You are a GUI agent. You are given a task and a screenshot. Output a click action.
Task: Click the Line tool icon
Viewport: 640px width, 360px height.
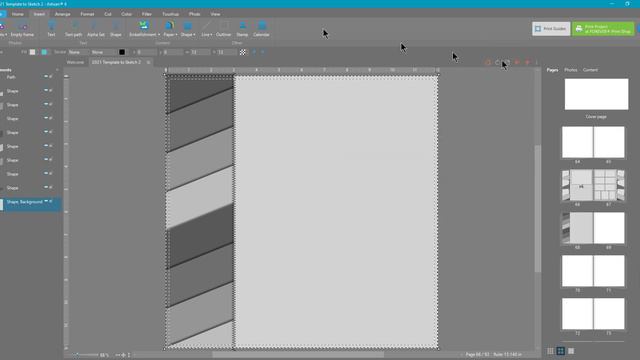206,26
